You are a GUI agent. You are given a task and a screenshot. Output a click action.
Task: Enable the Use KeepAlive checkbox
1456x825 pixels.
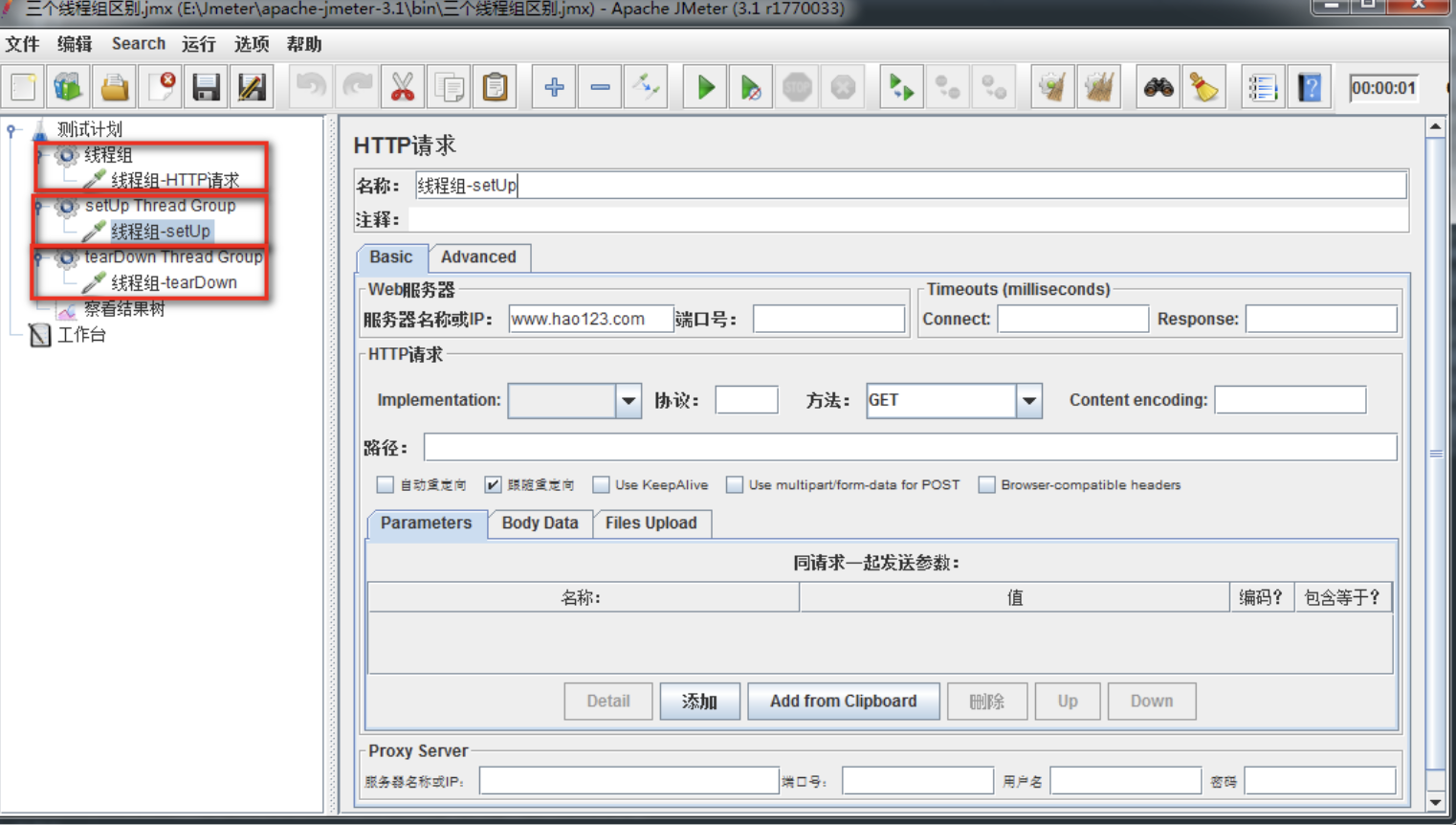(601, 485)
